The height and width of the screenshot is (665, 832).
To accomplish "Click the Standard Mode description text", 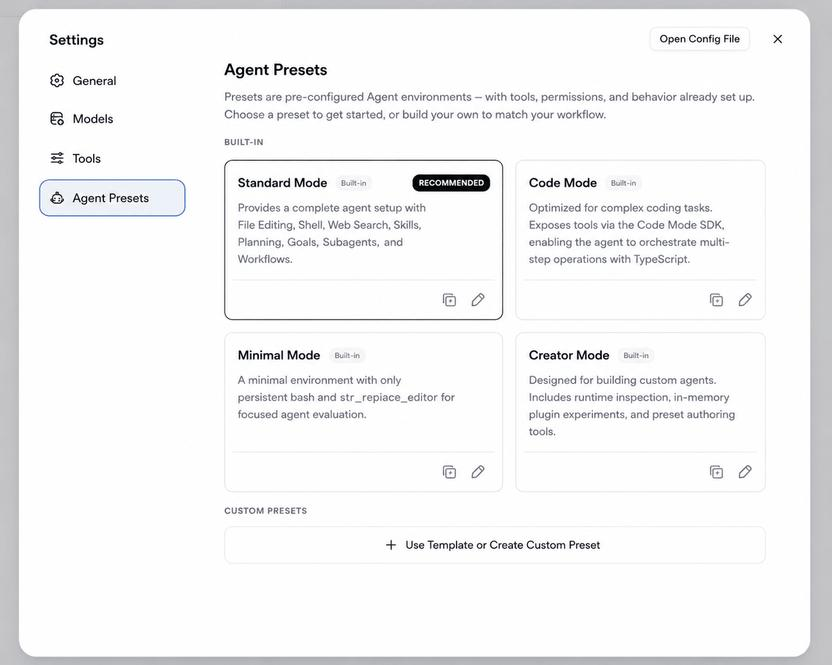I will (x=332, y=234).
